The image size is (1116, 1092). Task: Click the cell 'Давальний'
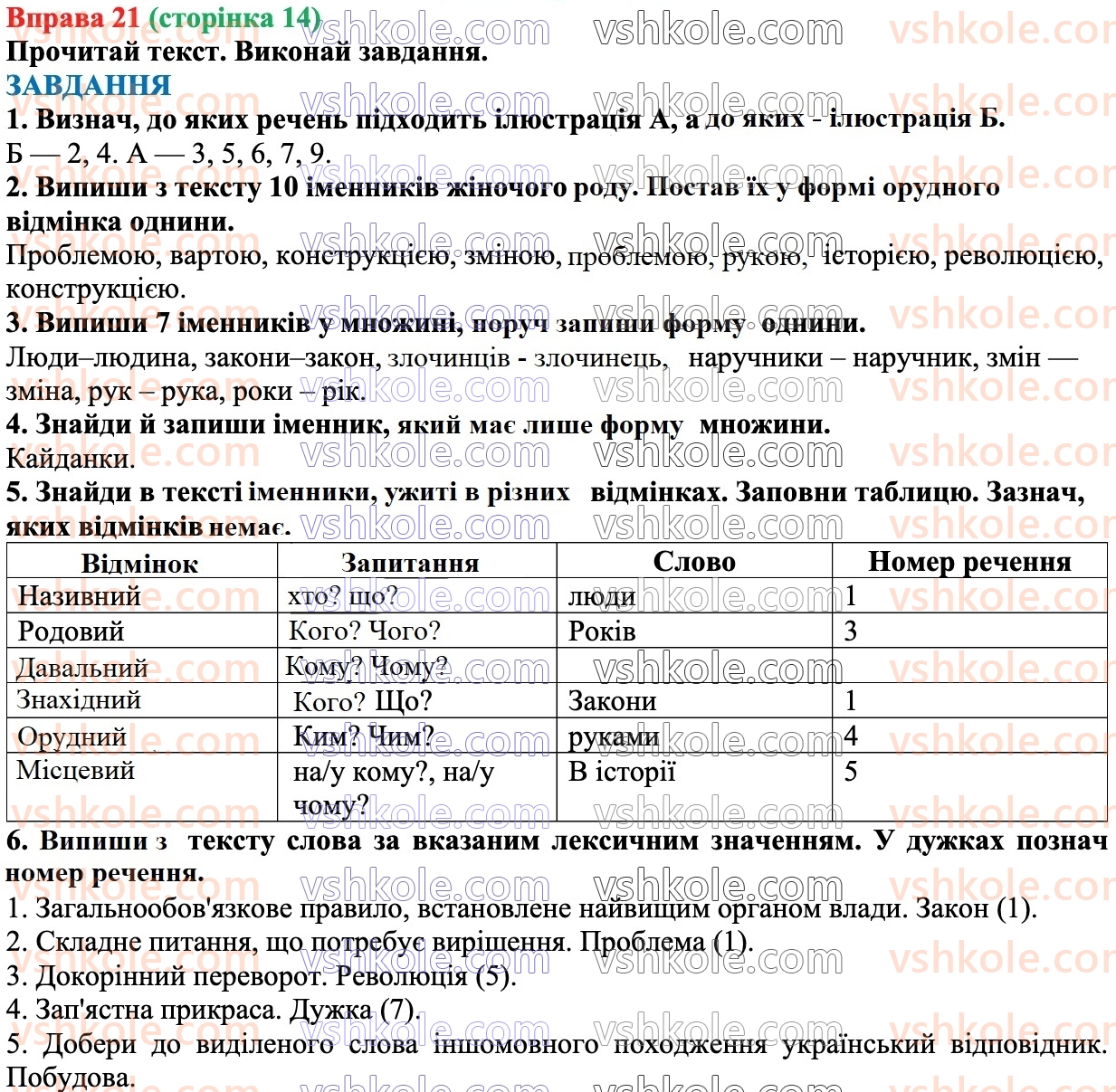coord(81,668)
